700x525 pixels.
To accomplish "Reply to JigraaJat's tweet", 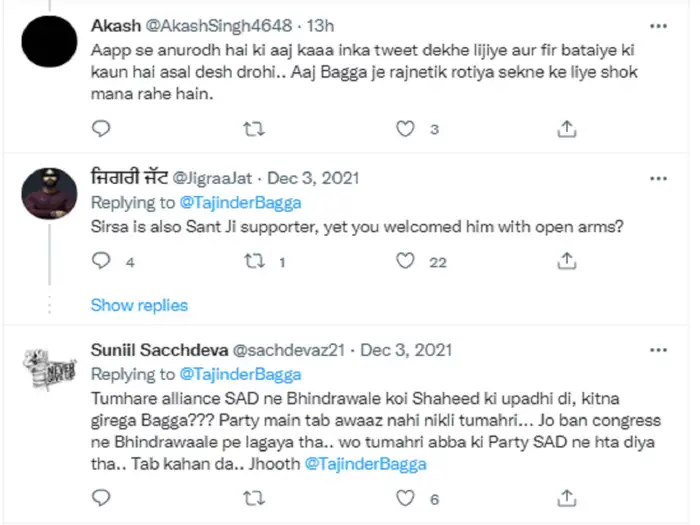I will click(x=100, y=261).
